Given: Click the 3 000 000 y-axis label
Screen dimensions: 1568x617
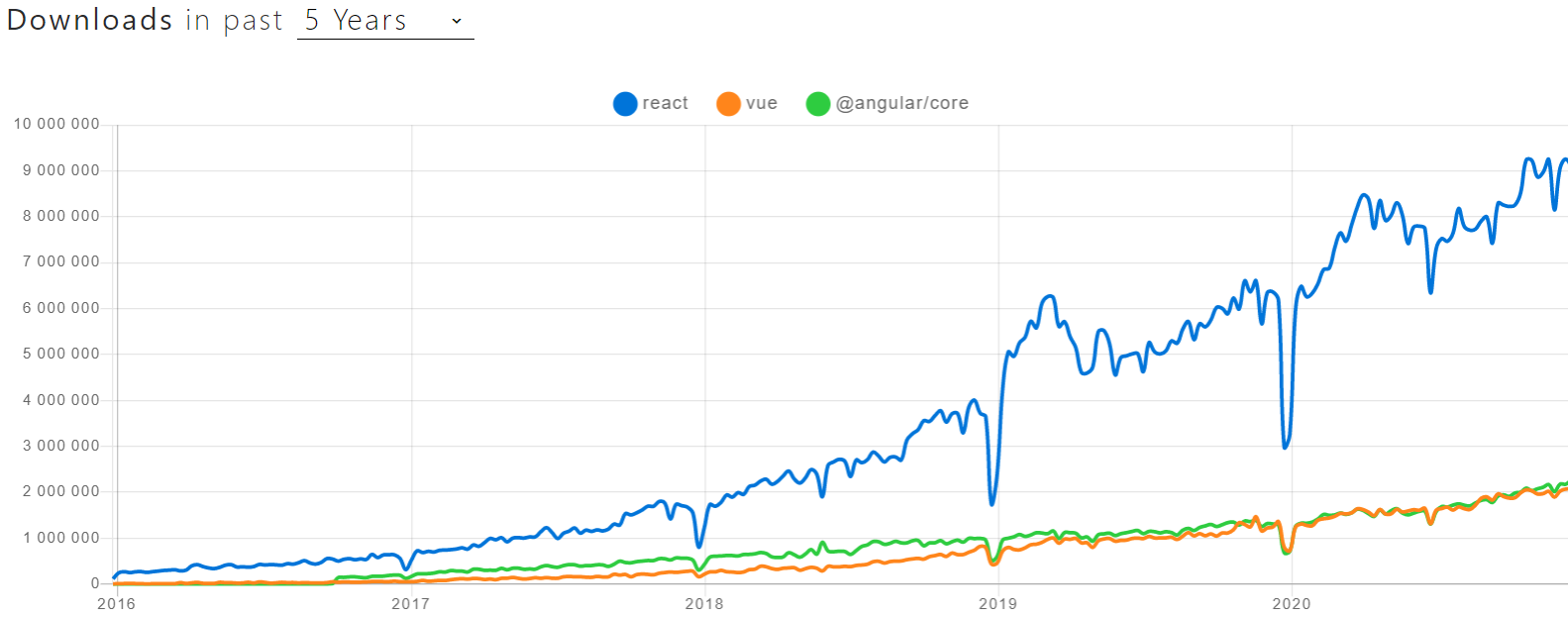Looking at the screenshot, I should tap(61, 446).
